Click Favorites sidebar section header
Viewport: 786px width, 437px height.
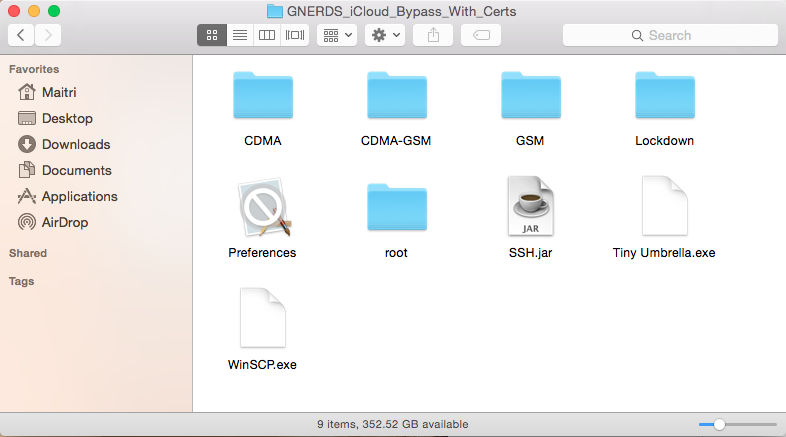(34, 69)
